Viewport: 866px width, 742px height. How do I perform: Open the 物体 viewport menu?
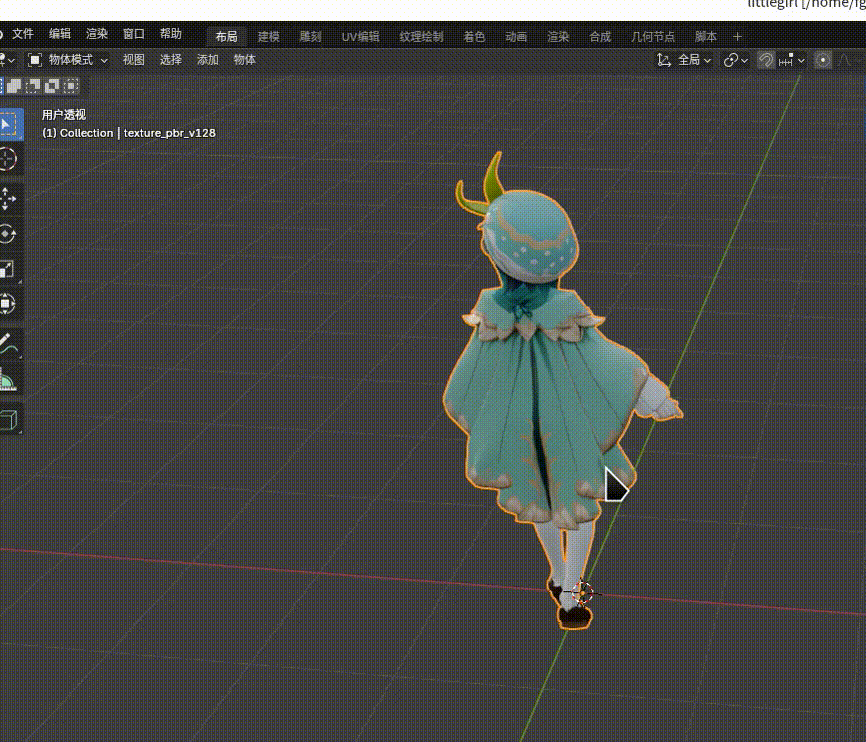click(x=245, y=60)
